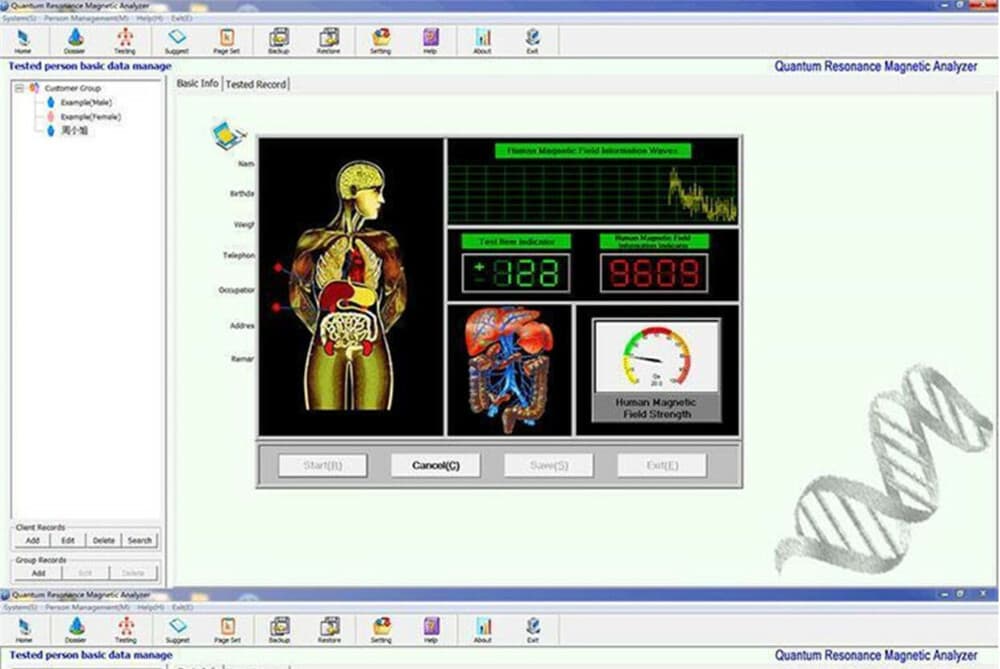
Task: Click the Exit(E) button in the test dialog
Action: (662, 465)
